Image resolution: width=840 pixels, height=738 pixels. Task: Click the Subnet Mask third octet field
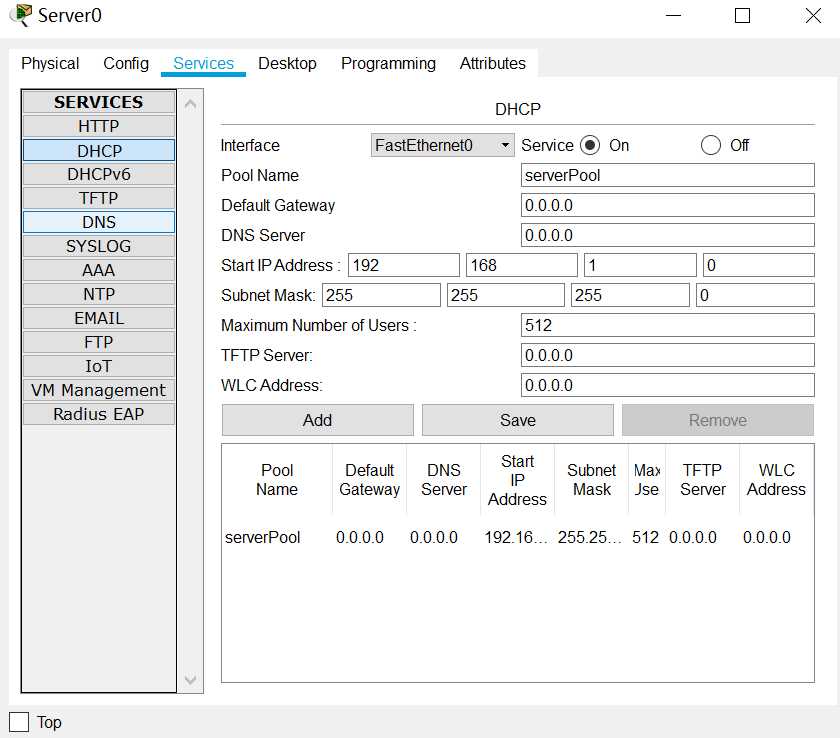click(x=630, y=295)
